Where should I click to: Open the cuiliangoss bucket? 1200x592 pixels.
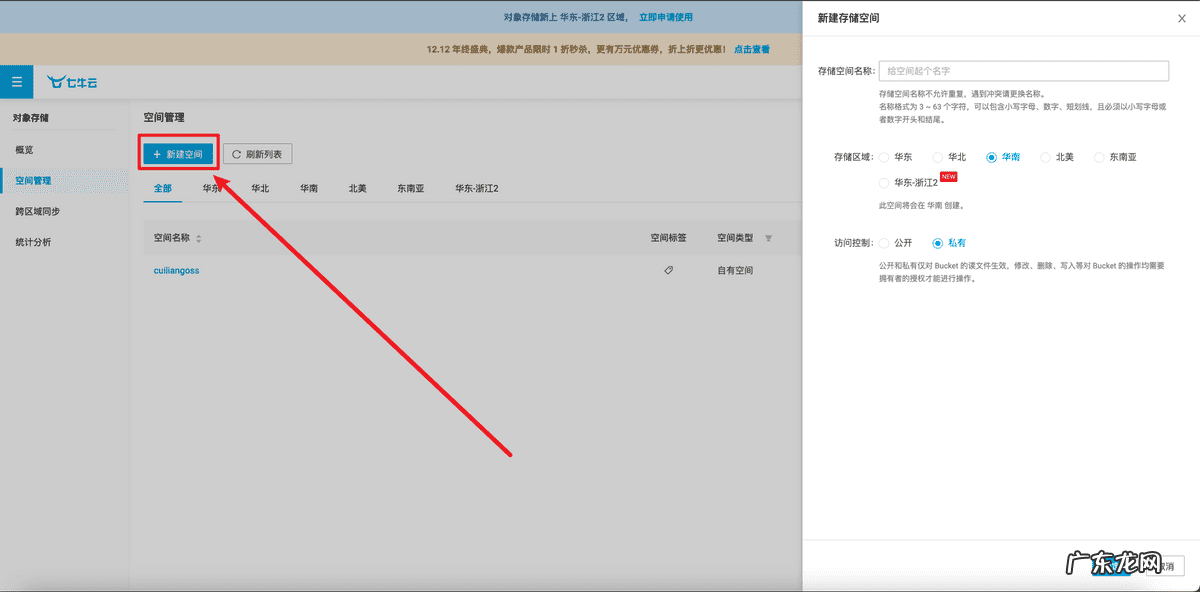(176, 270)
